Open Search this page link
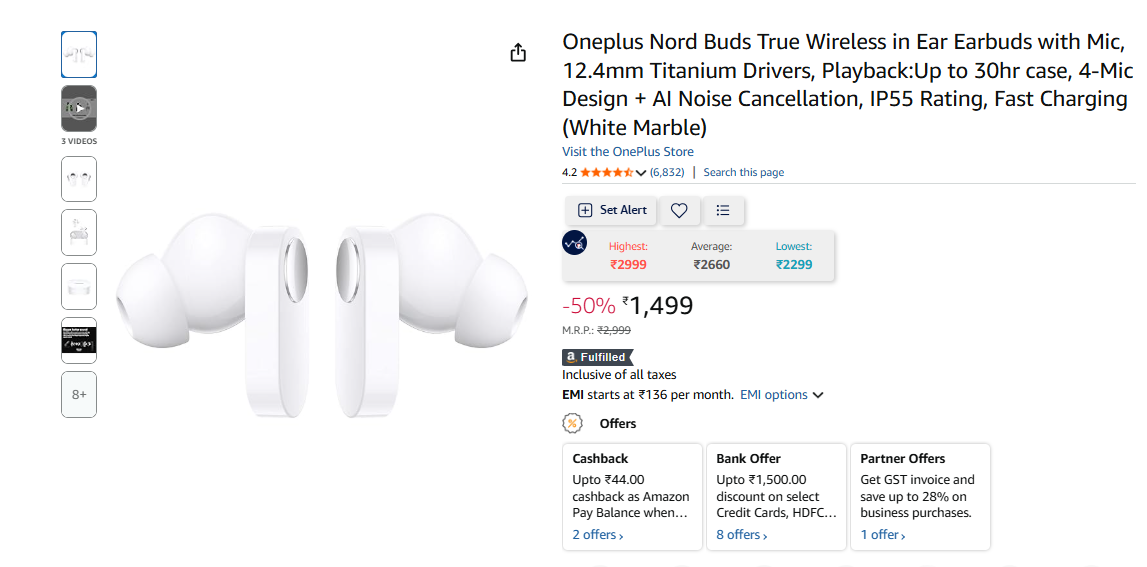1147x567 pixels. coord(743,172)
